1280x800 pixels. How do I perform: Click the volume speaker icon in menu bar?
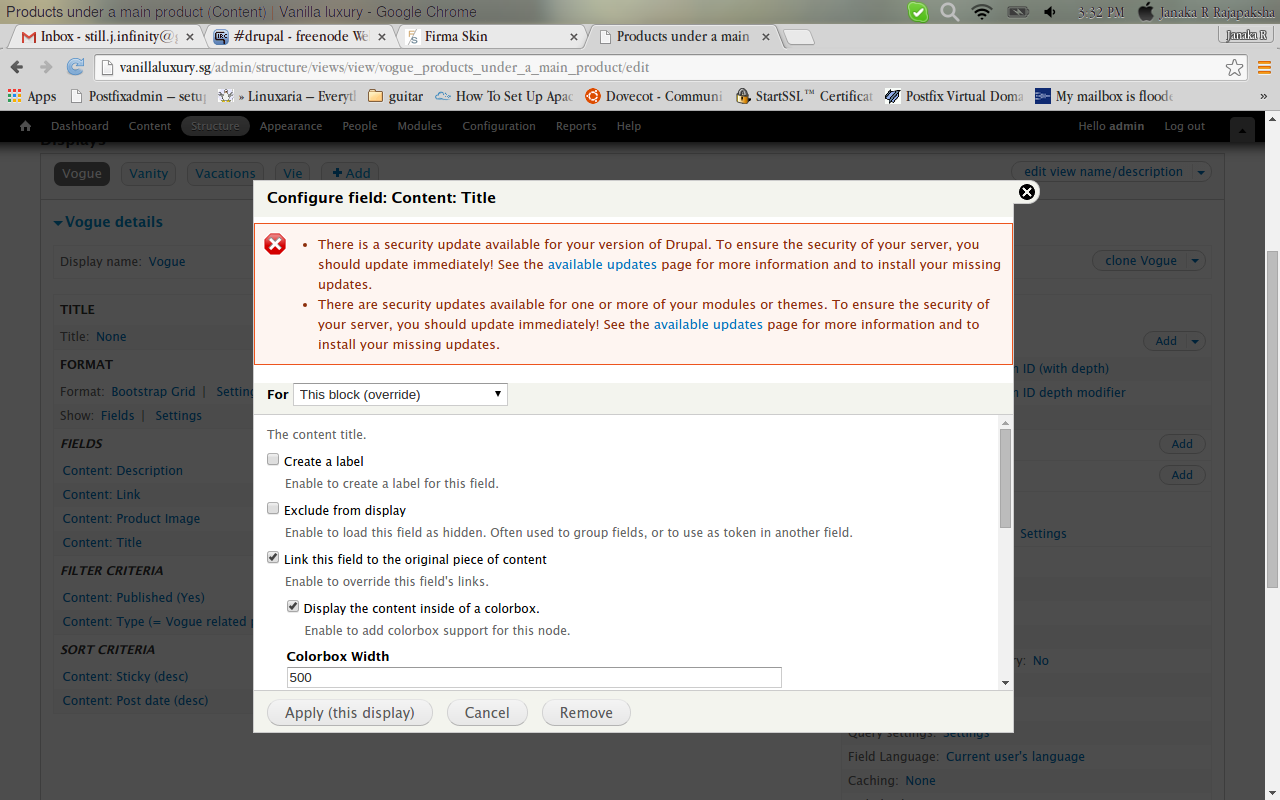(x=1050, y=12)
